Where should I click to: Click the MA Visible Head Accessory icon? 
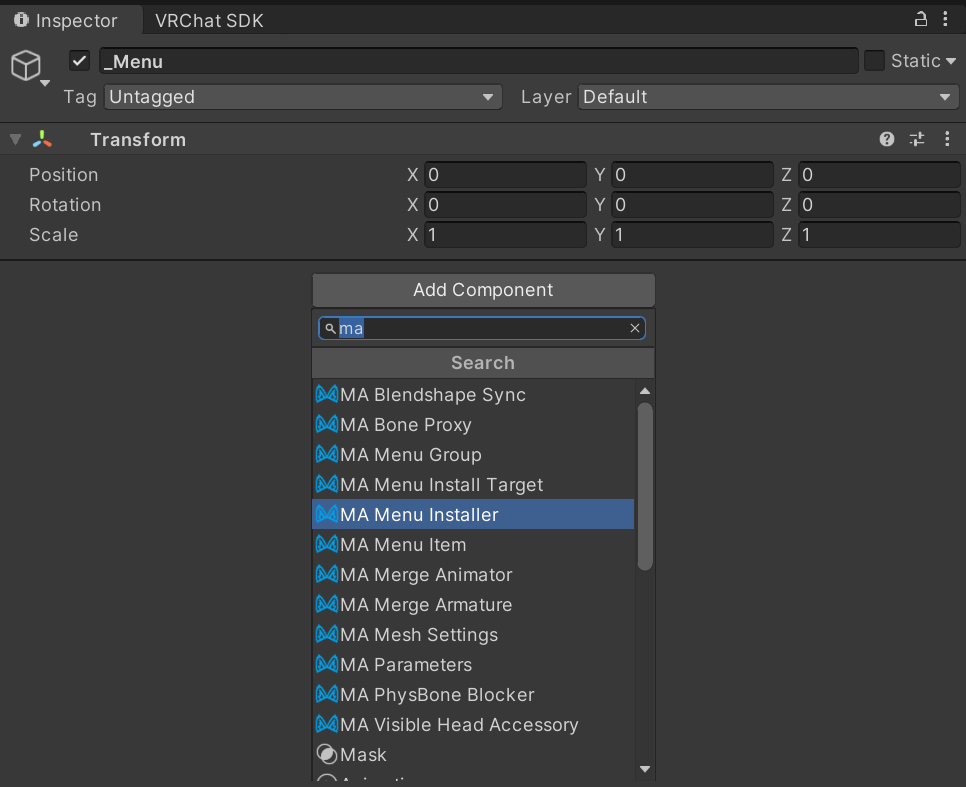(327, 724)
